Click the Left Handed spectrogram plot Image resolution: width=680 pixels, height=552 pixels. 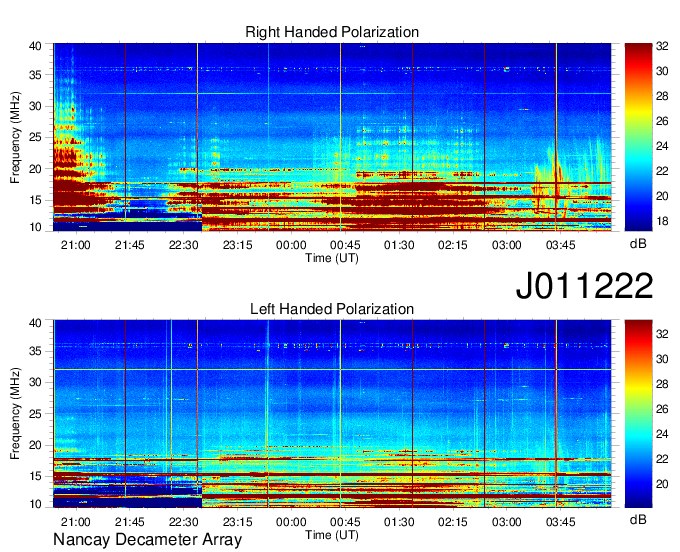pyautogui.click(x=332, y=414)
